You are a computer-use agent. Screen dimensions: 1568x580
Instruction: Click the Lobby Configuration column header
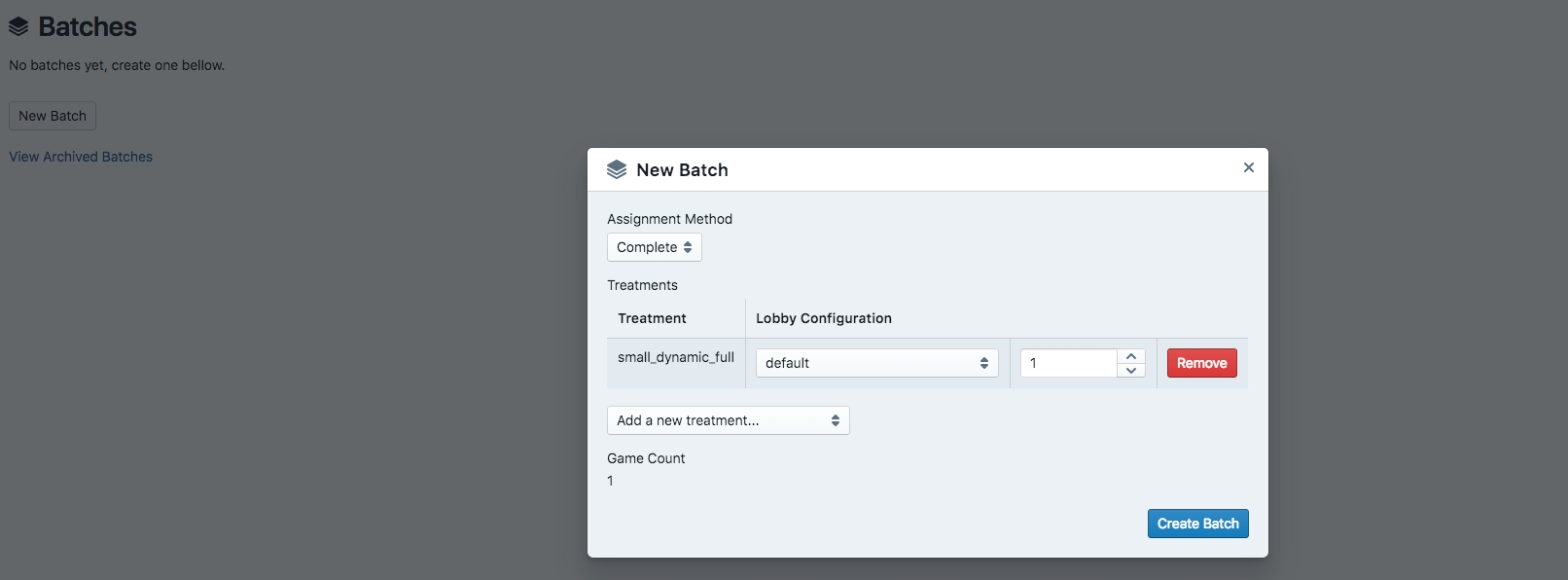(824, 318)
